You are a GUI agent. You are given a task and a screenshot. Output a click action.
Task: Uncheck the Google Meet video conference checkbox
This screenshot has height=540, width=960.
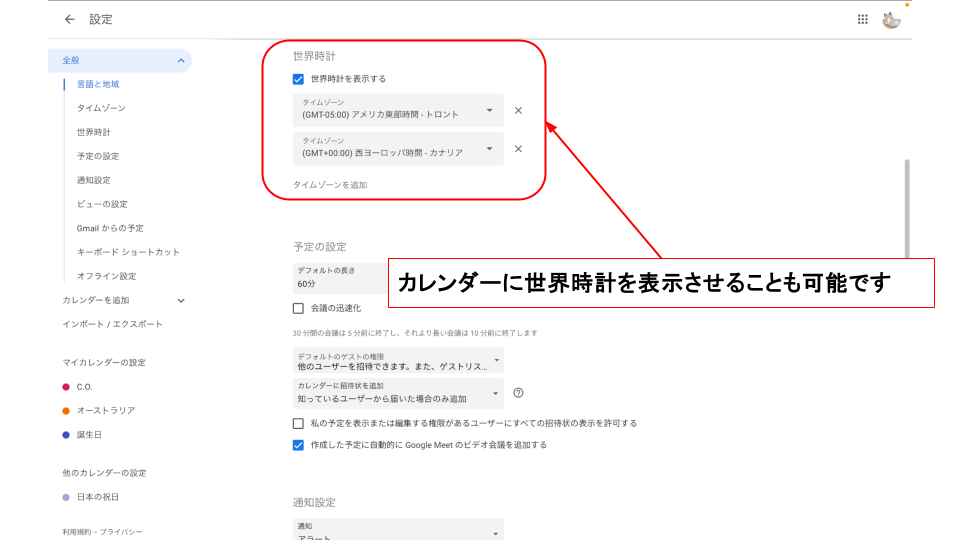click(298, 445)
